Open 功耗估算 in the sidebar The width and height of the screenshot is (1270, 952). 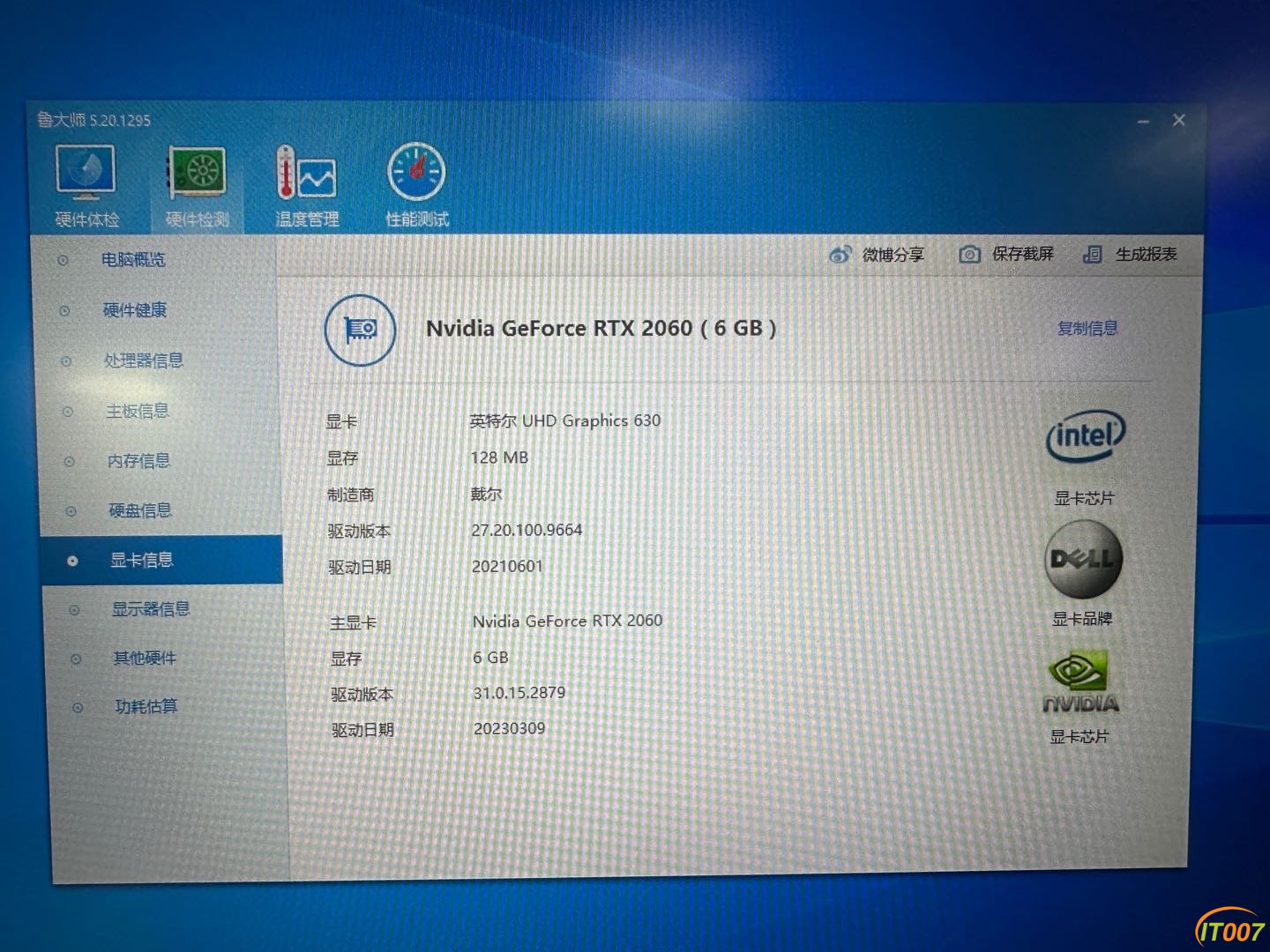(146, 707)
